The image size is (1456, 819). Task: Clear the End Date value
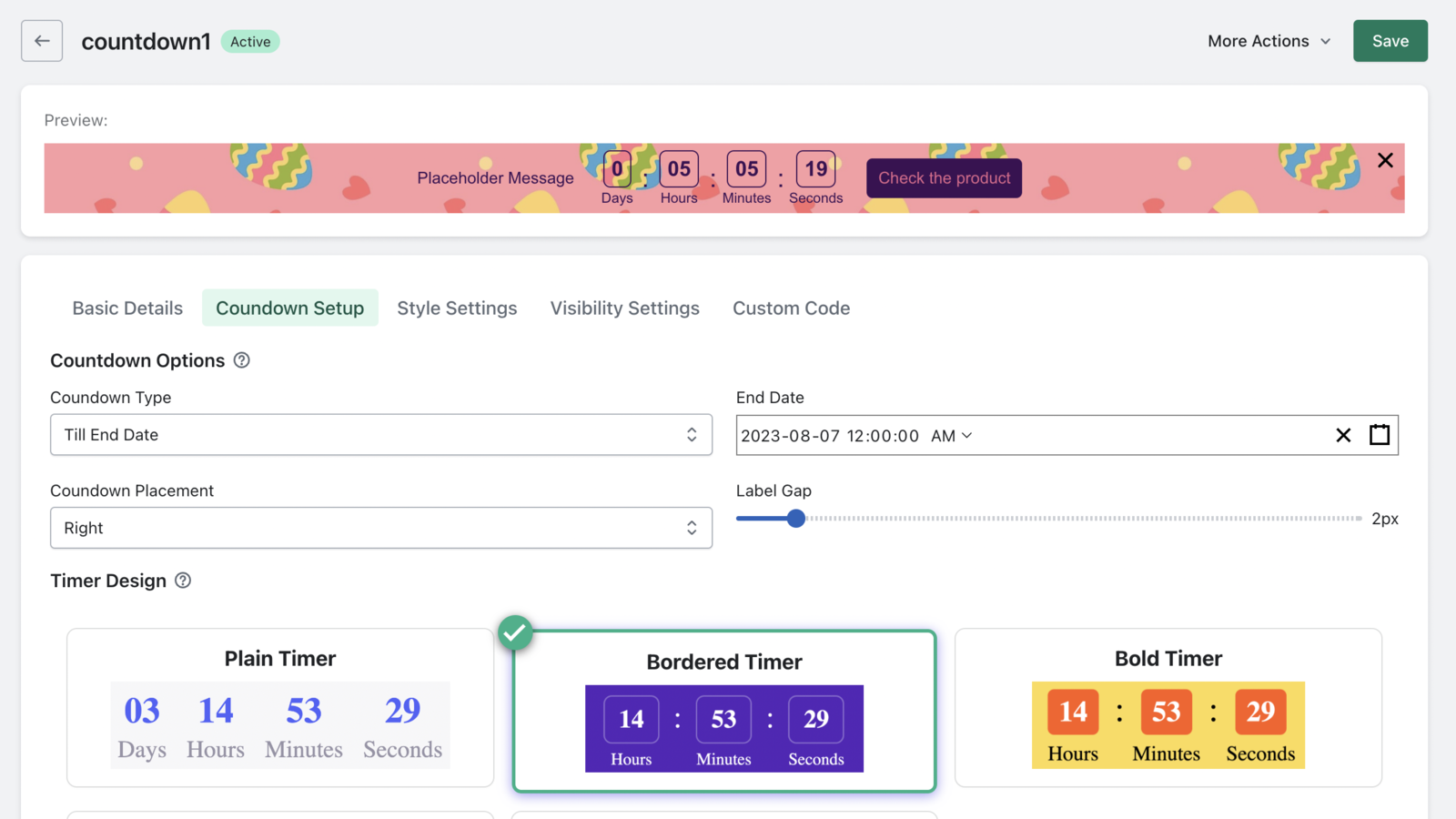click(1343, 435)
